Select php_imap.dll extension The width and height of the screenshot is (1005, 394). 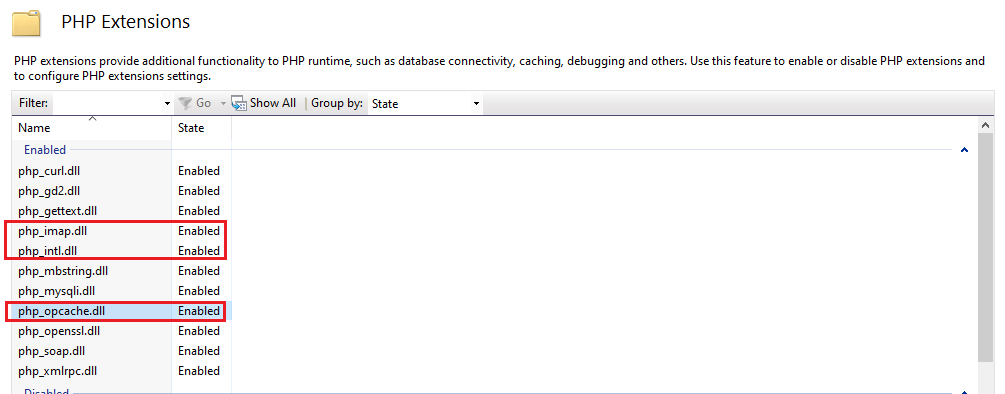point(53,231)
